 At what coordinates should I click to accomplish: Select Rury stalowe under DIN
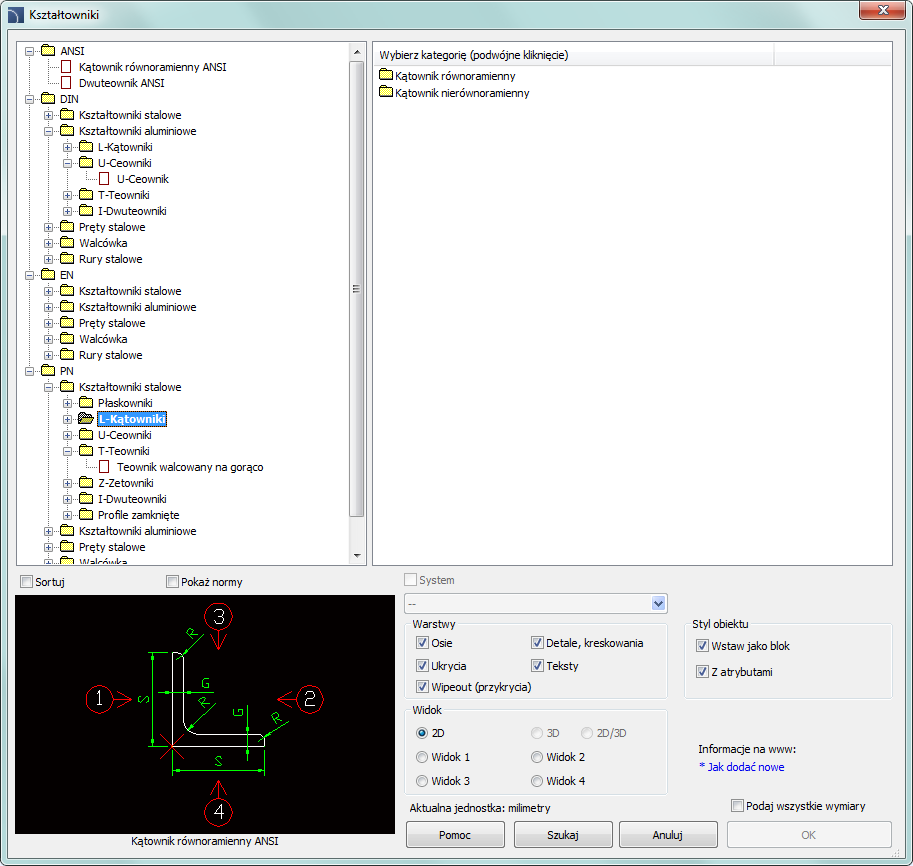[111, 259]
